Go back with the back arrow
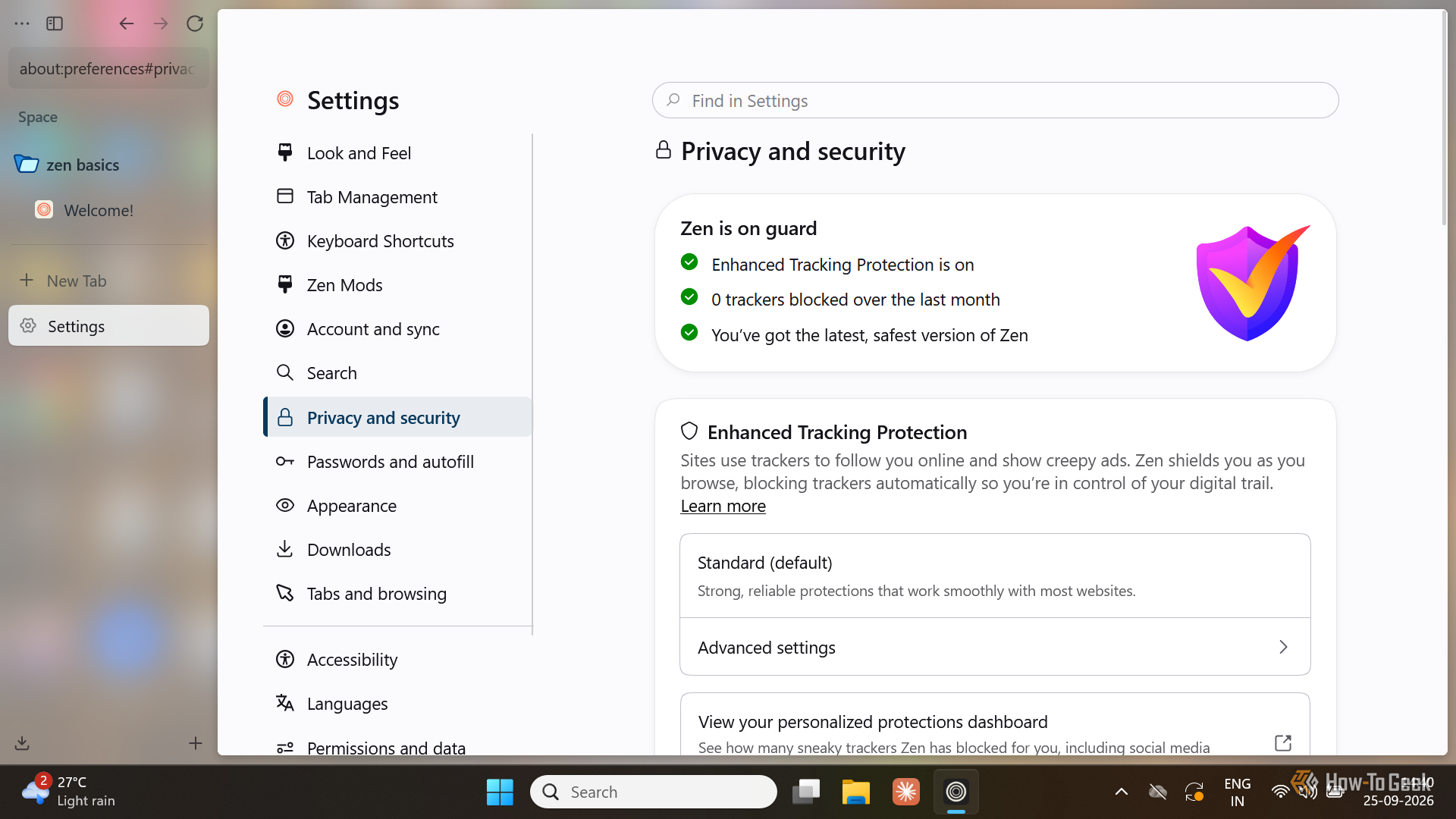 tap(126, 24)
